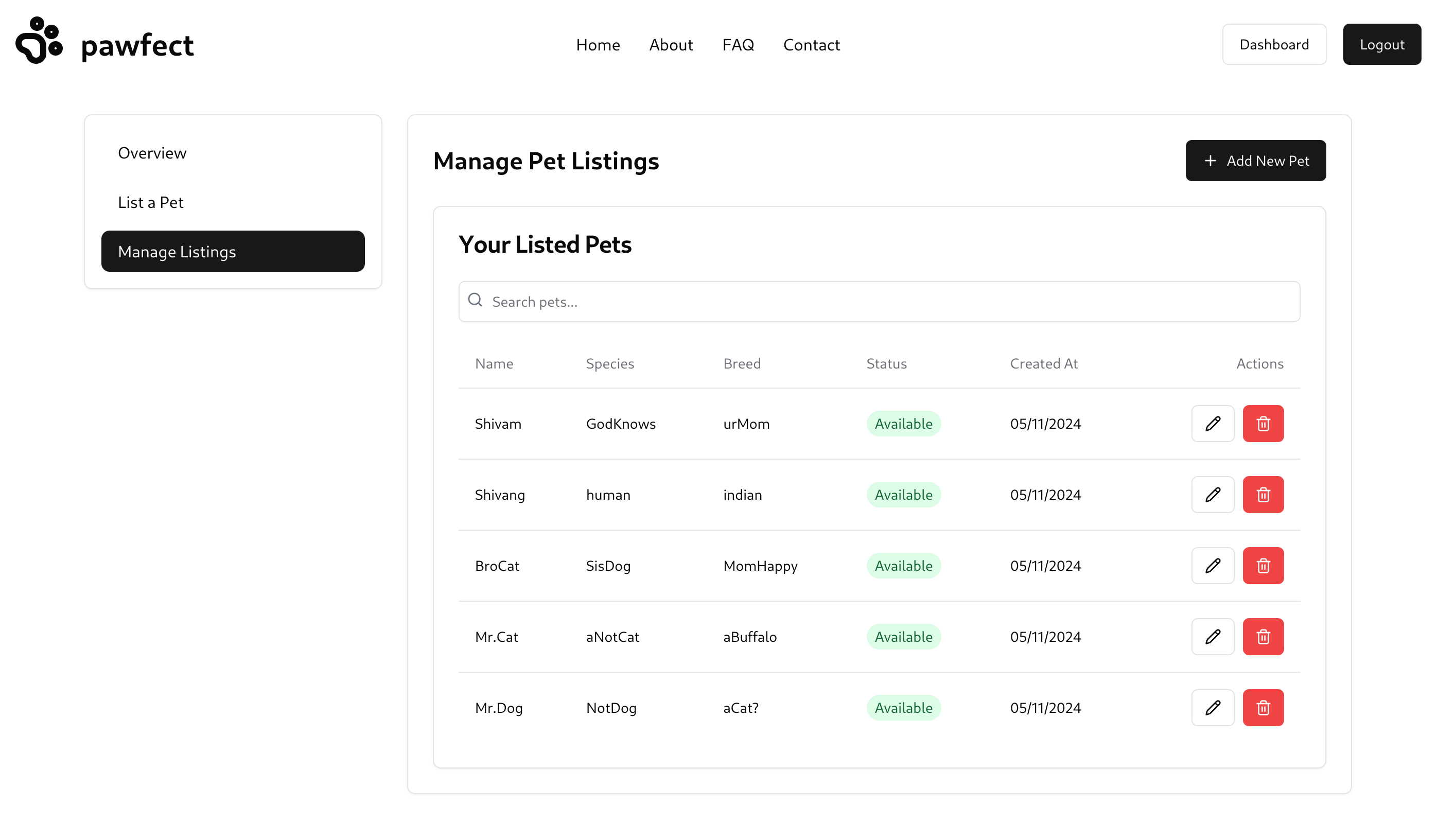Go to the Home nav link

click(598, 44)
